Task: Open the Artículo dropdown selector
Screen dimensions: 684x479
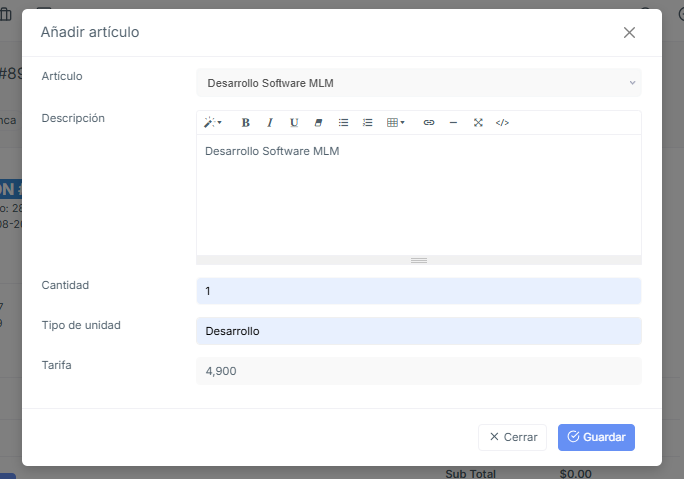Action: click(x=419, y=83)
